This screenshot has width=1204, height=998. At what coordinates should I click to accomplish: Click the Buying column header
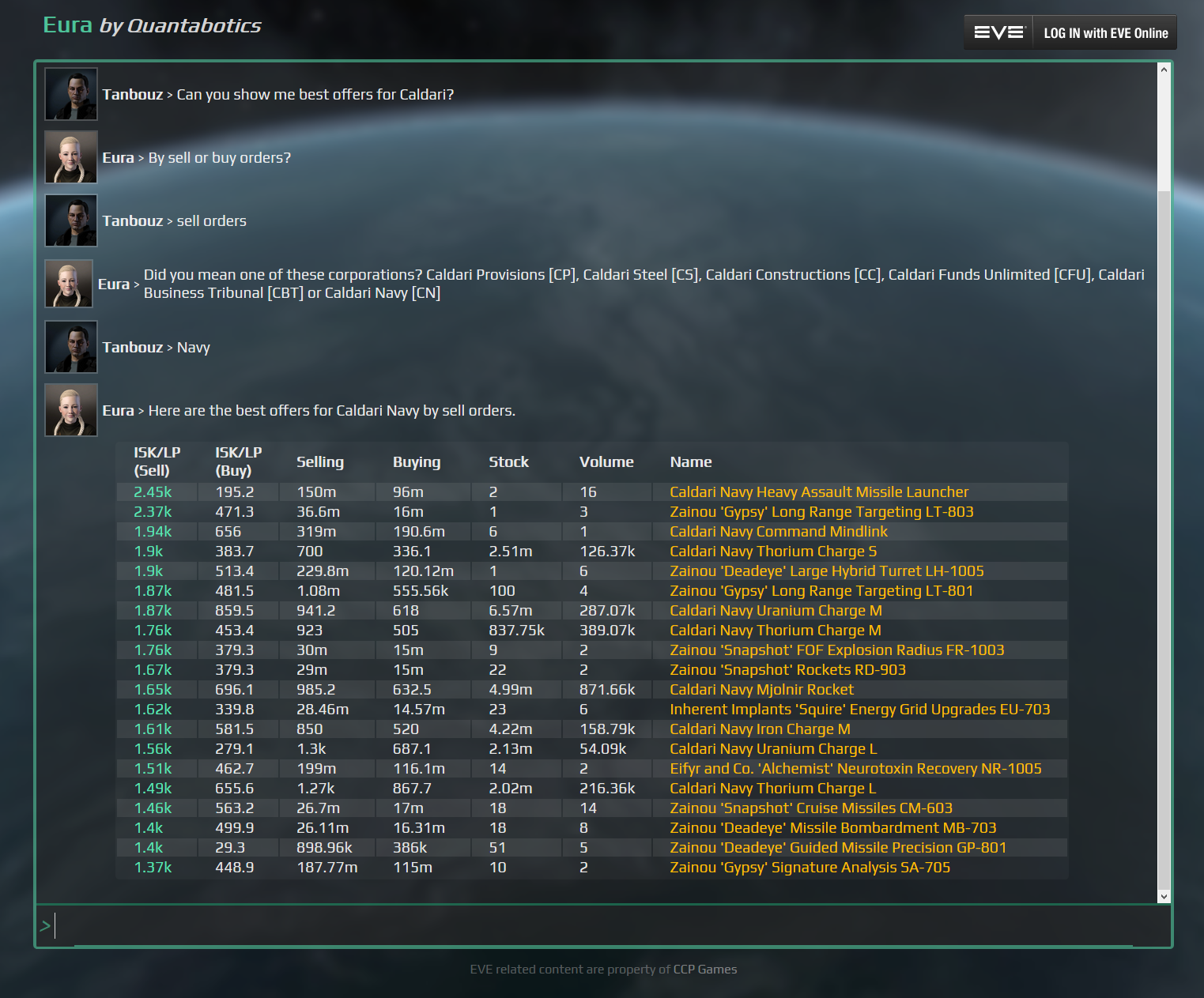coord(417,461)
